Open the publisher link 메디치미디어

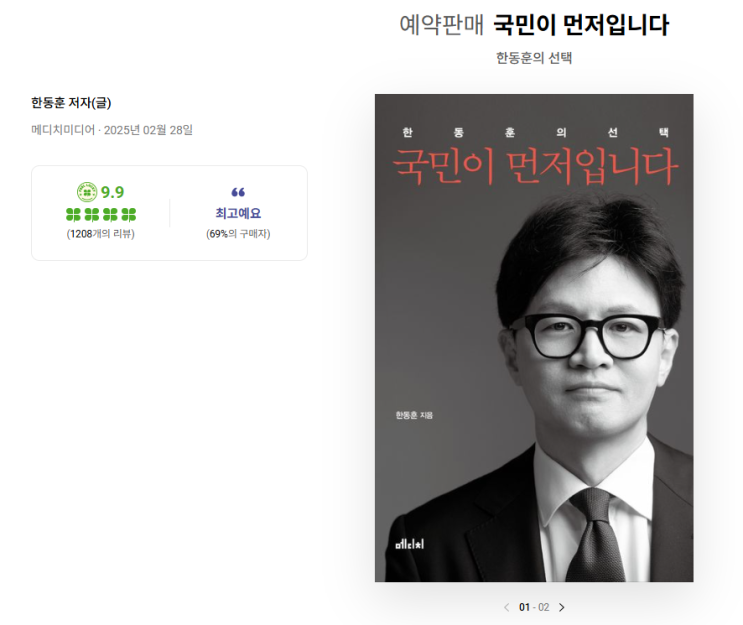63,130
